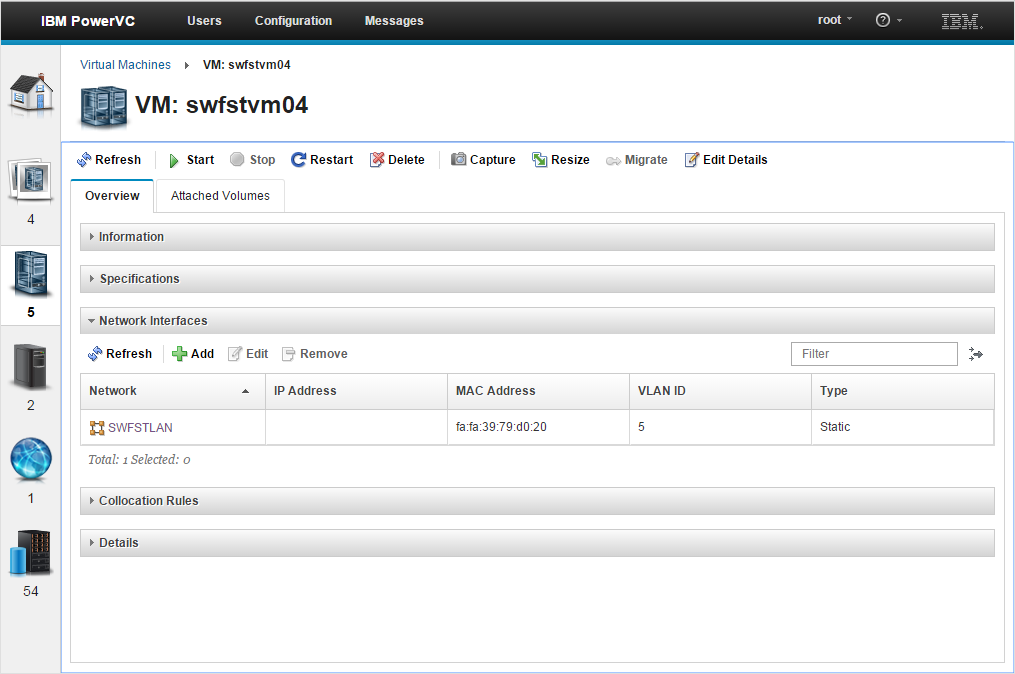Viewport: 1015px width, 674px height.
Task: Open Networks globe icon showing 1
Action: pyautogui.click(x=31, y=458)
